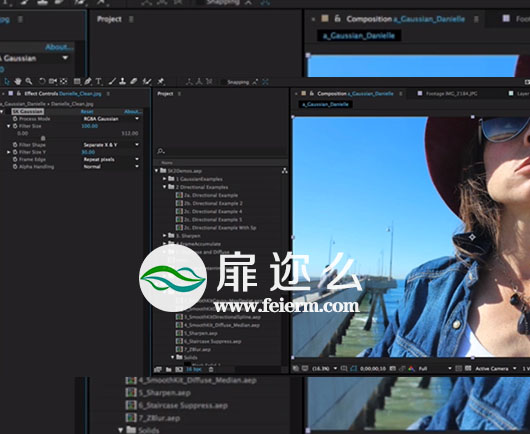Collapse the Filter Size property twirl

coord(8,126)
